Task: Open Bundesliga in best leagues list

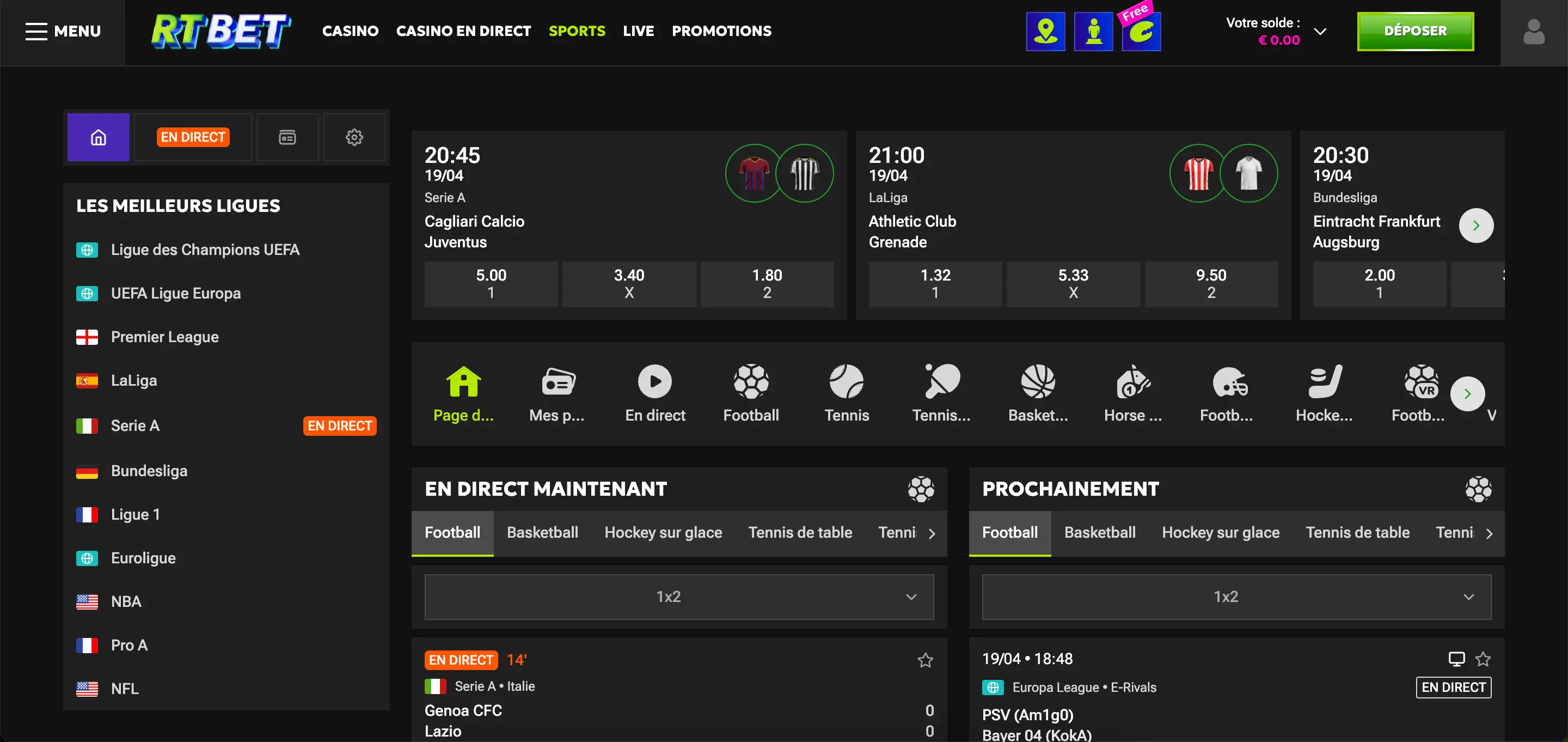Action: tap(226, 471)
